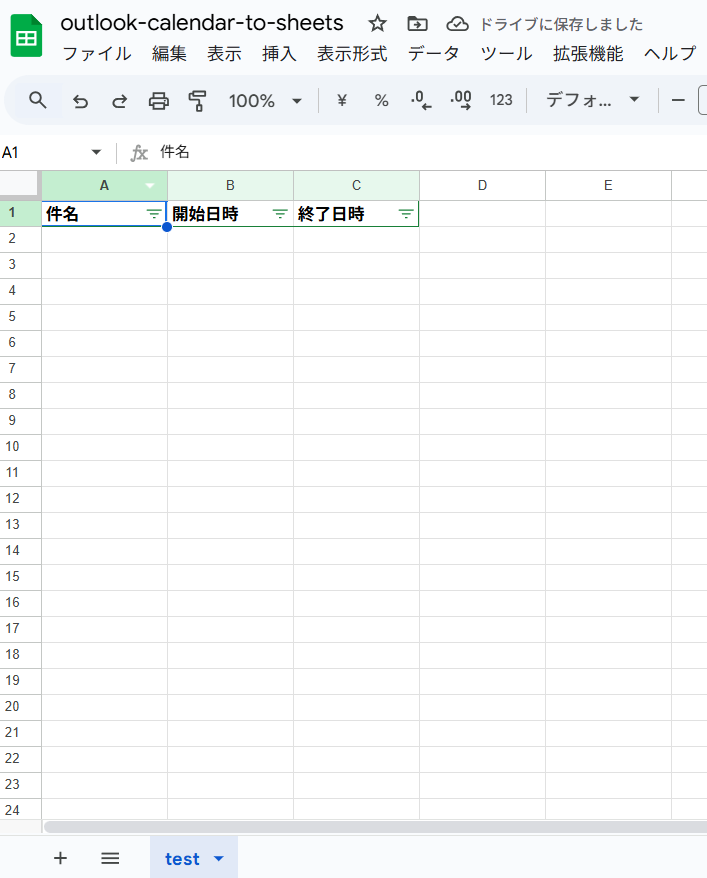Click the print icon

coord(158,100)
